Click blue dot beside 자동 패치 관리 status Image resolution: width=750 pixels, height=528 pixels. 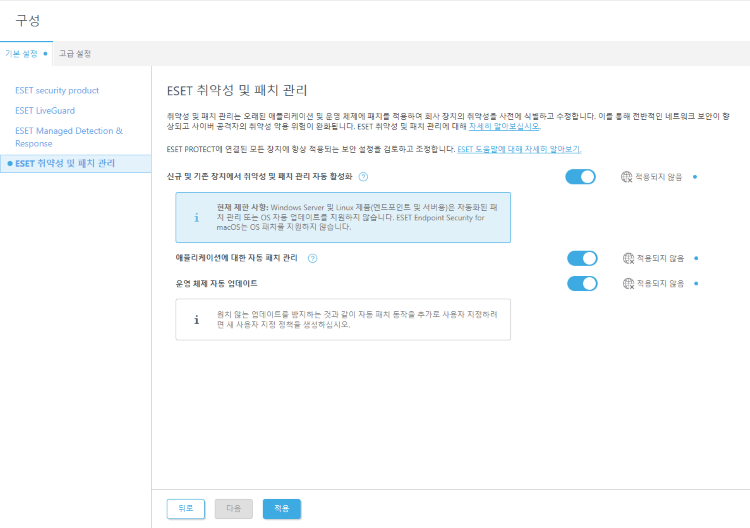(696, 258)
